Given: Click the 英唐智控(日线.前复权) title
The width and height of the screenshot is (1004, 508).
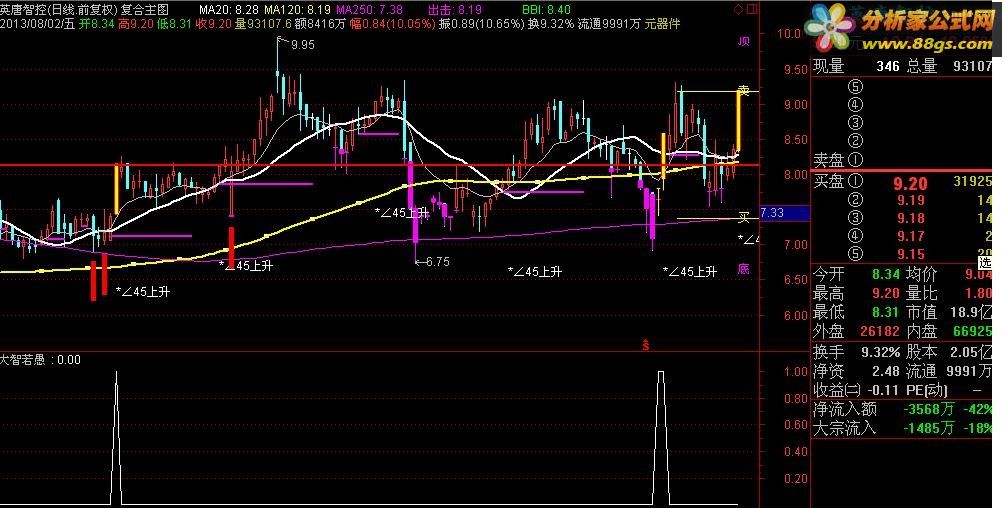Looking at the screenshot, I should coord(59,10).
